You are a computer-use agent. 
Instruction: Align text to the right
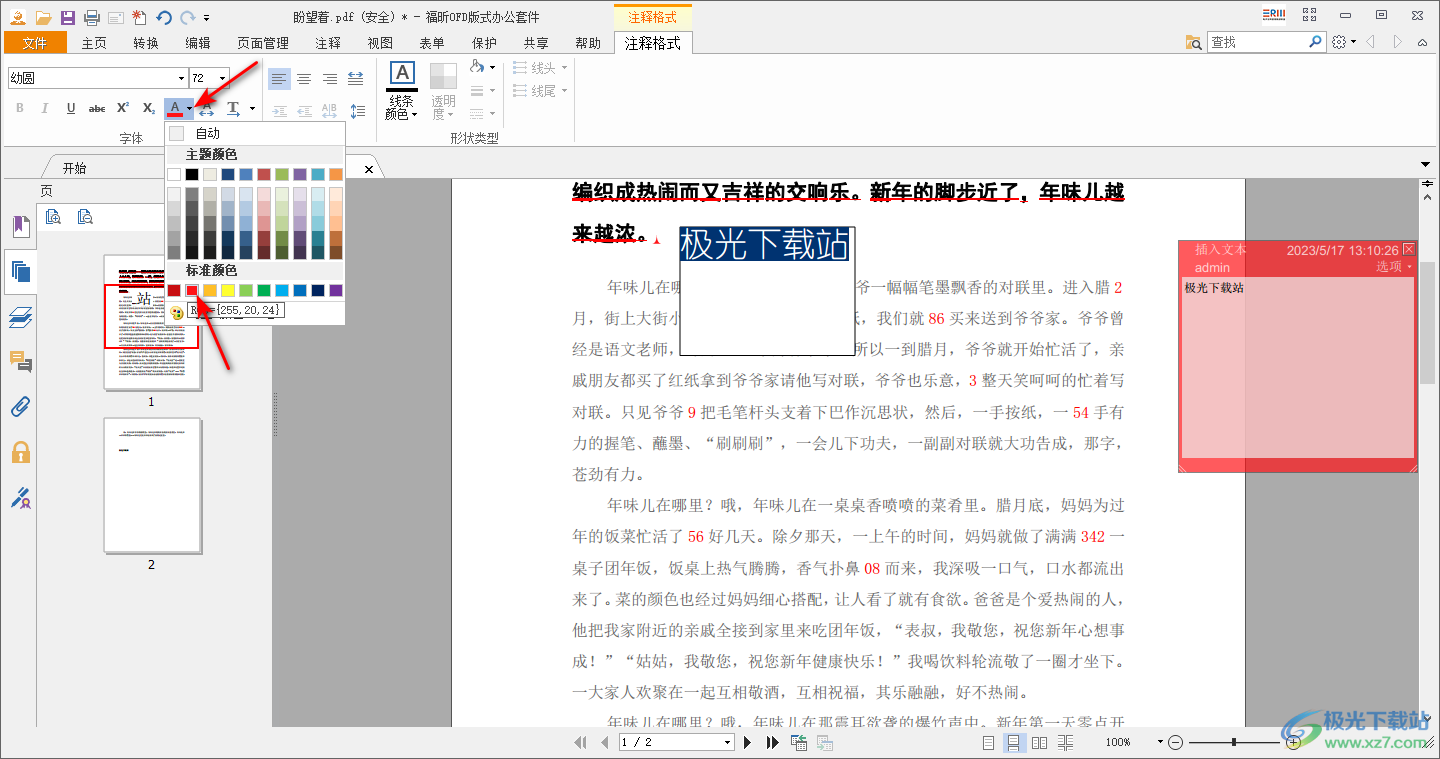pos(330,79)
